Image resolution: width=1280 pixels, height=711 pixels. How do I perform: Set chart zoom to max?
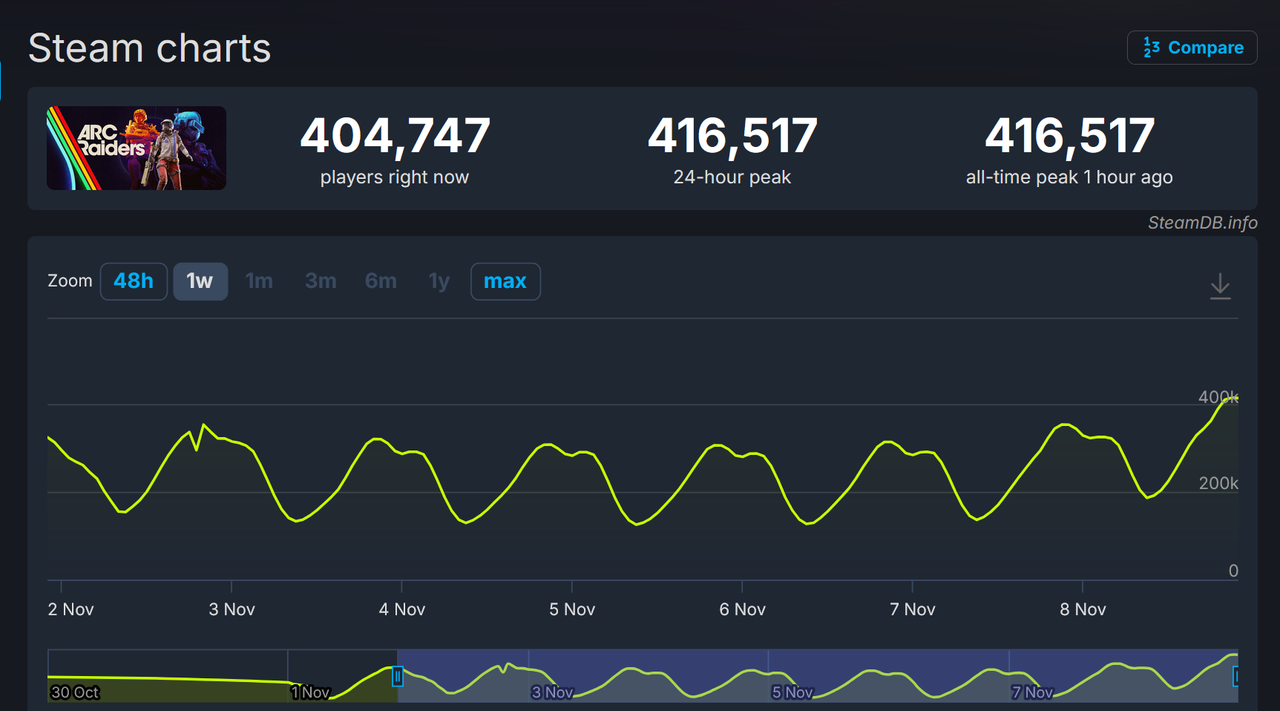pyautogui.click(x=505, y=281)
